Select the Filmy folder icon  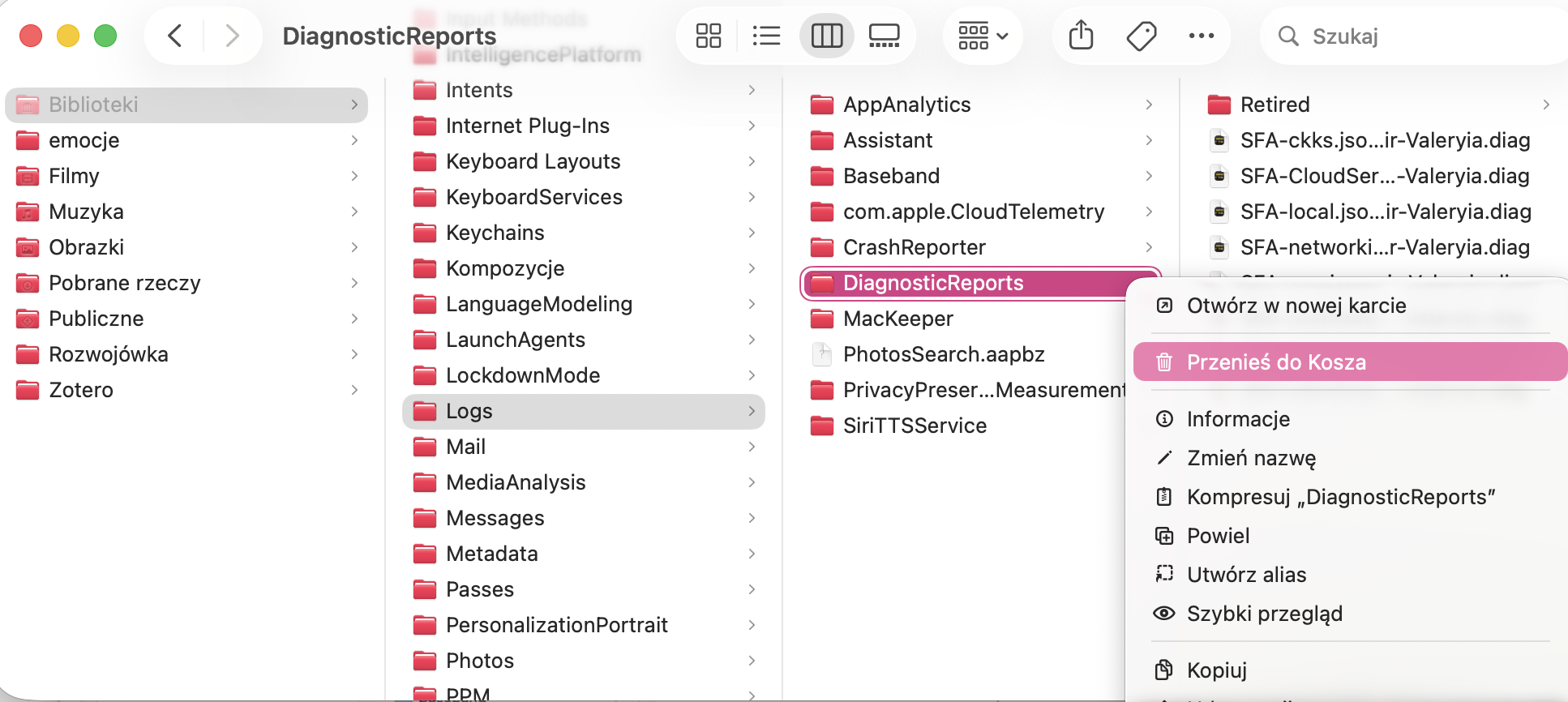click(x=28, y=176)
